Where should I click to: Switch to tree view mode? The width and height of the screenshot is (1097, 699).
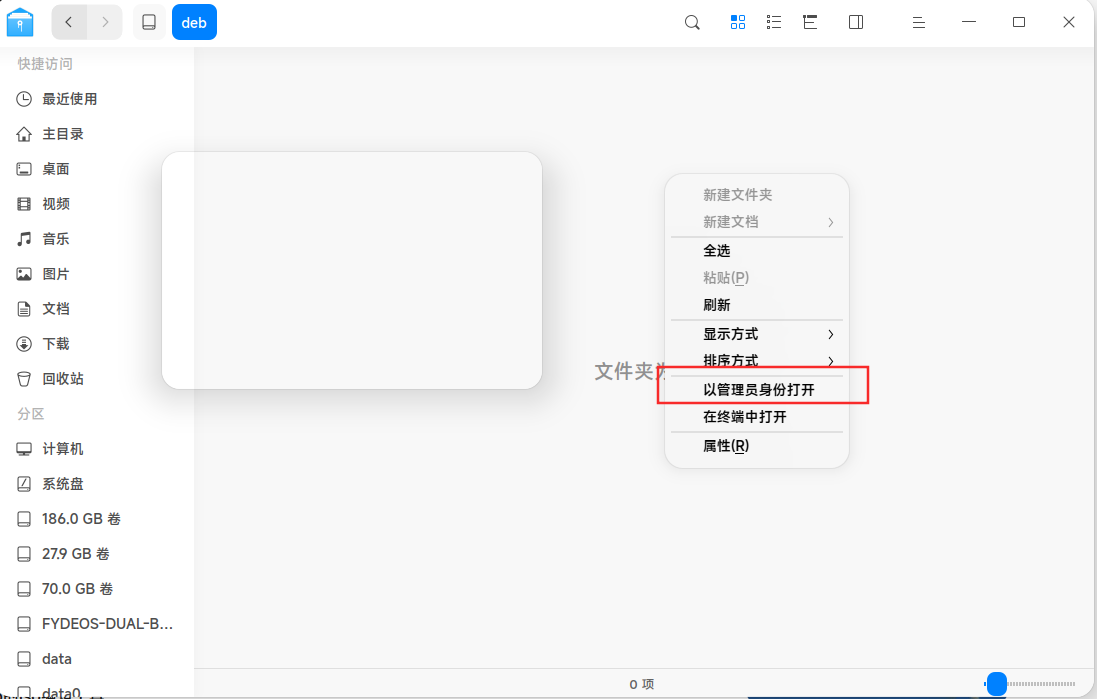810,22
